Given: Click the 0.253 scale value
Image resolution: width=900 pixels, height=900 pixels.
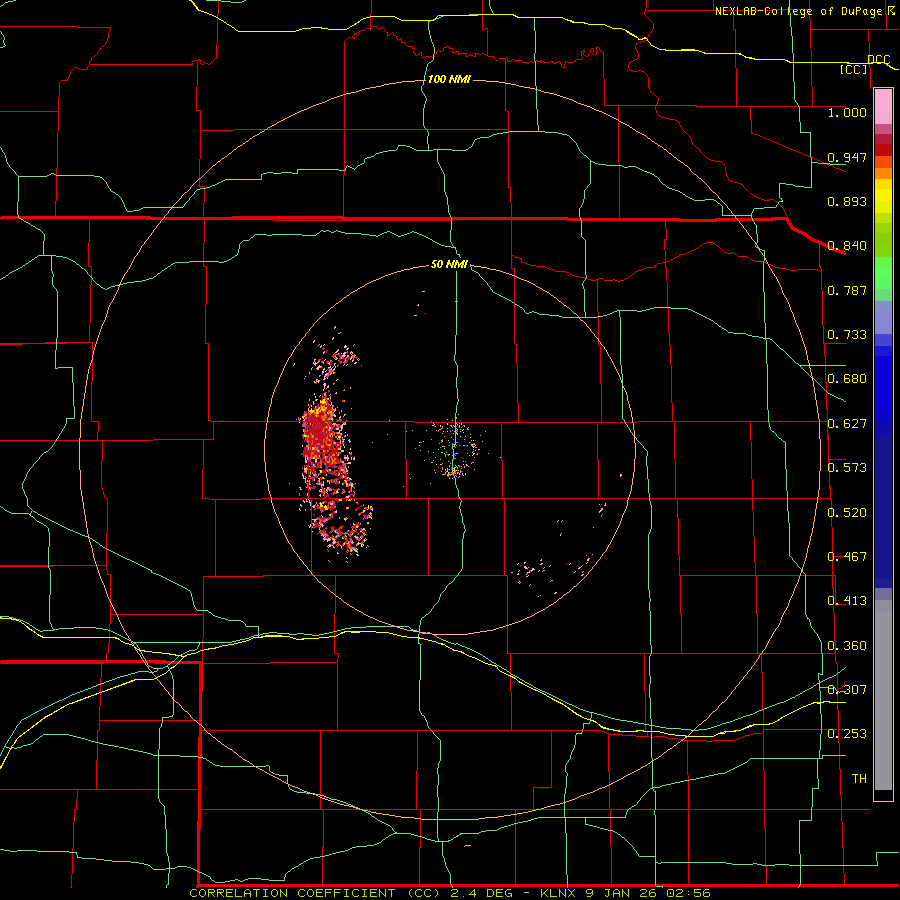Looking at the screenshot, I should pyautogui.click(x=847, y=734).
